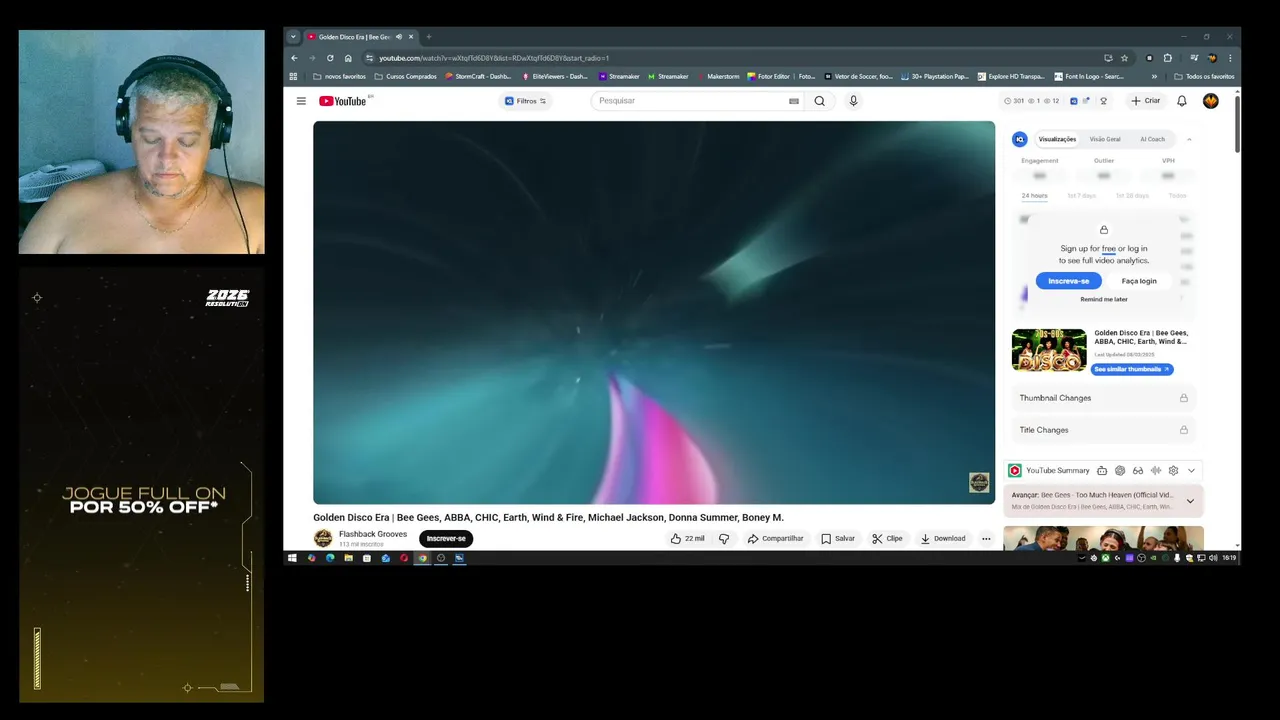Screen dimensions: 1280x720
Task: Subscribe via the Inscrever-se channel button
Action: point(446,538)
